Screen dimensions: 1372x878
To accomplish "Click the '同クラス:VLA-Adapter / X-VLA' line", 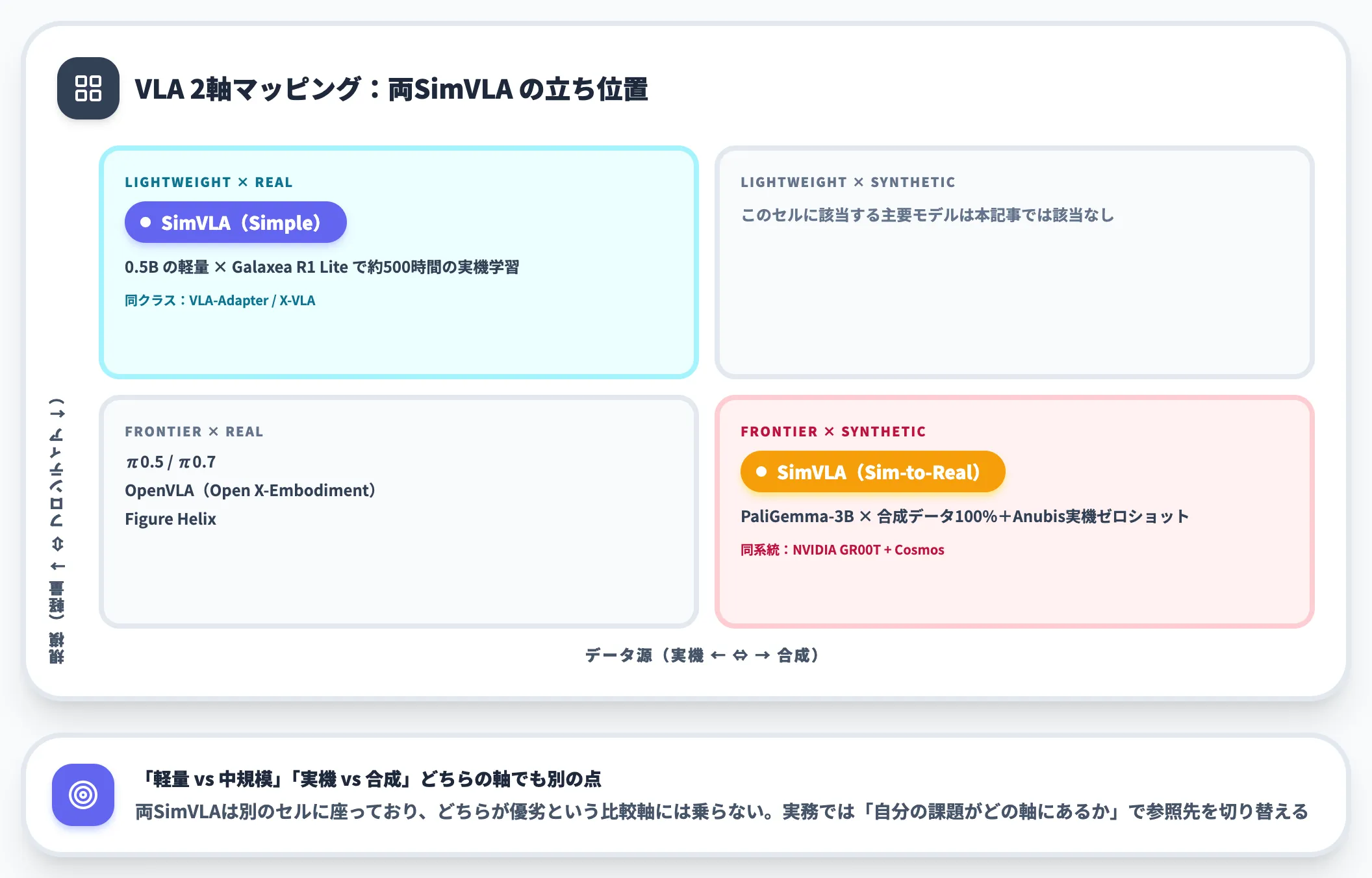I will pyautogui.click(x=220, y=301).
